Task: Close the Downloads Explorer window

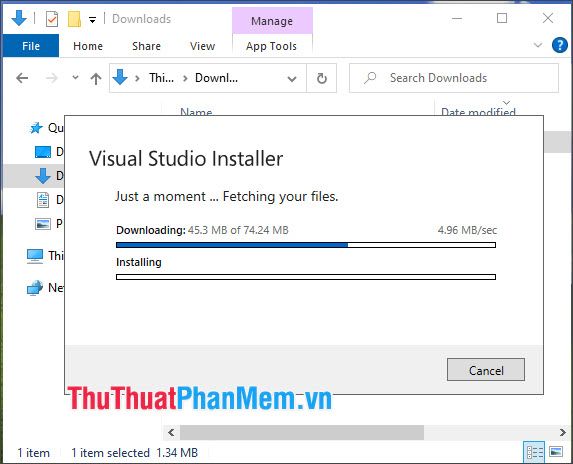Action: (x=548, y=18)
